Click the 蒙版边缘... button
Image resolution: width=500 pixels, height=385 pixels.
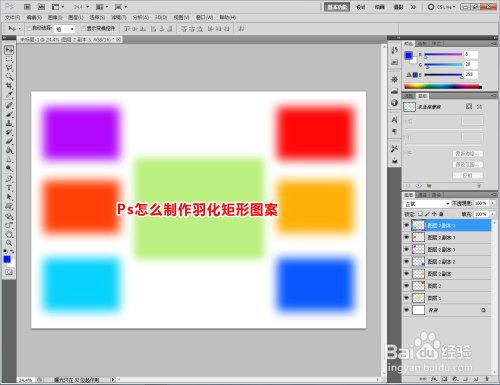pyautogui.click(x=468, y=153)
